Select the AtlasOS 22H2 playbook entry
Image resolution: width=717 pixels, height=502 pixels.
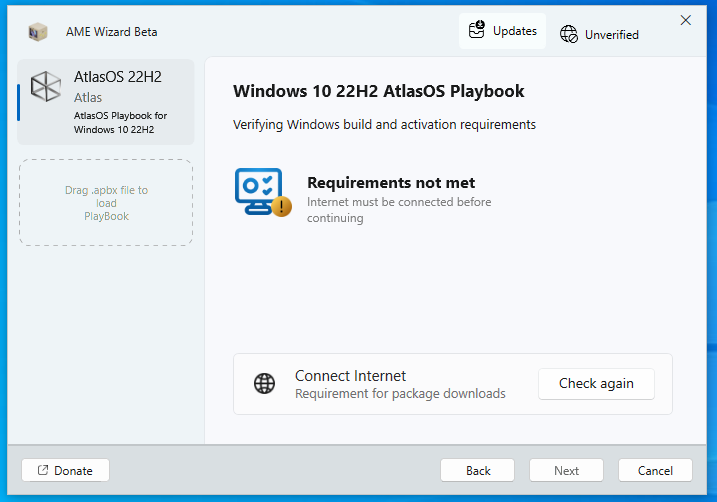[x=106, y=102]
